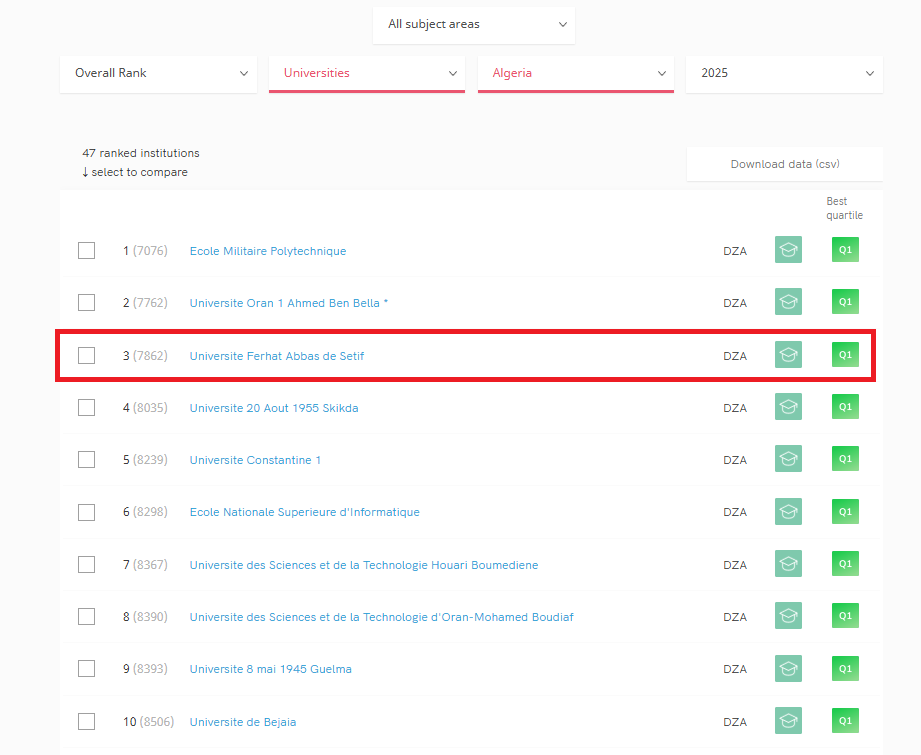Screen dimensions: 921x755
Task: Click rank '1 (7076)' text
Action: [x=145, y=251]
